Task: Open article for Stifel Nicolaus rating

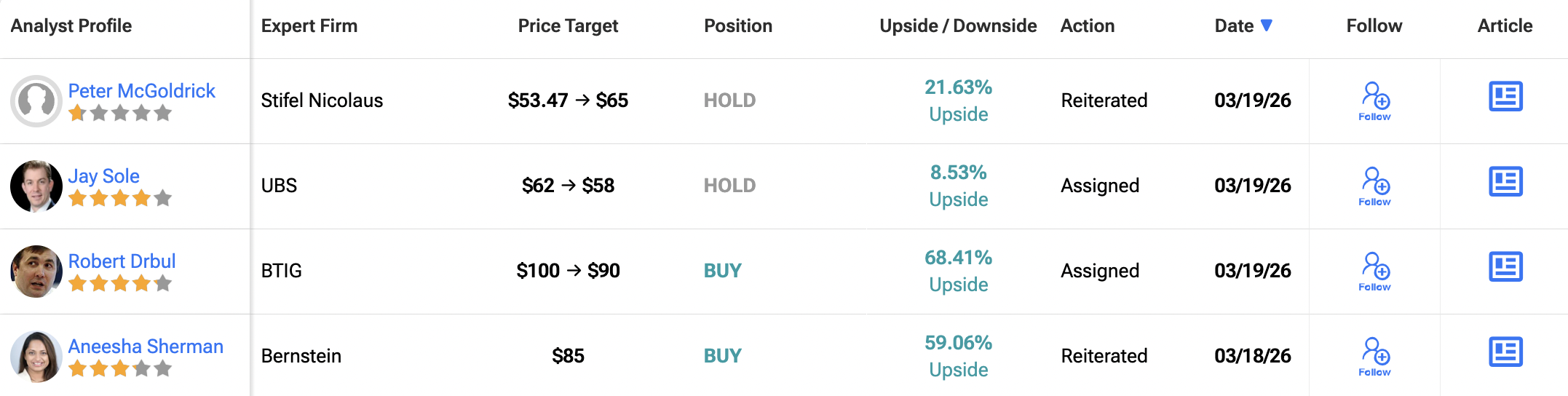Action: 1505,96
